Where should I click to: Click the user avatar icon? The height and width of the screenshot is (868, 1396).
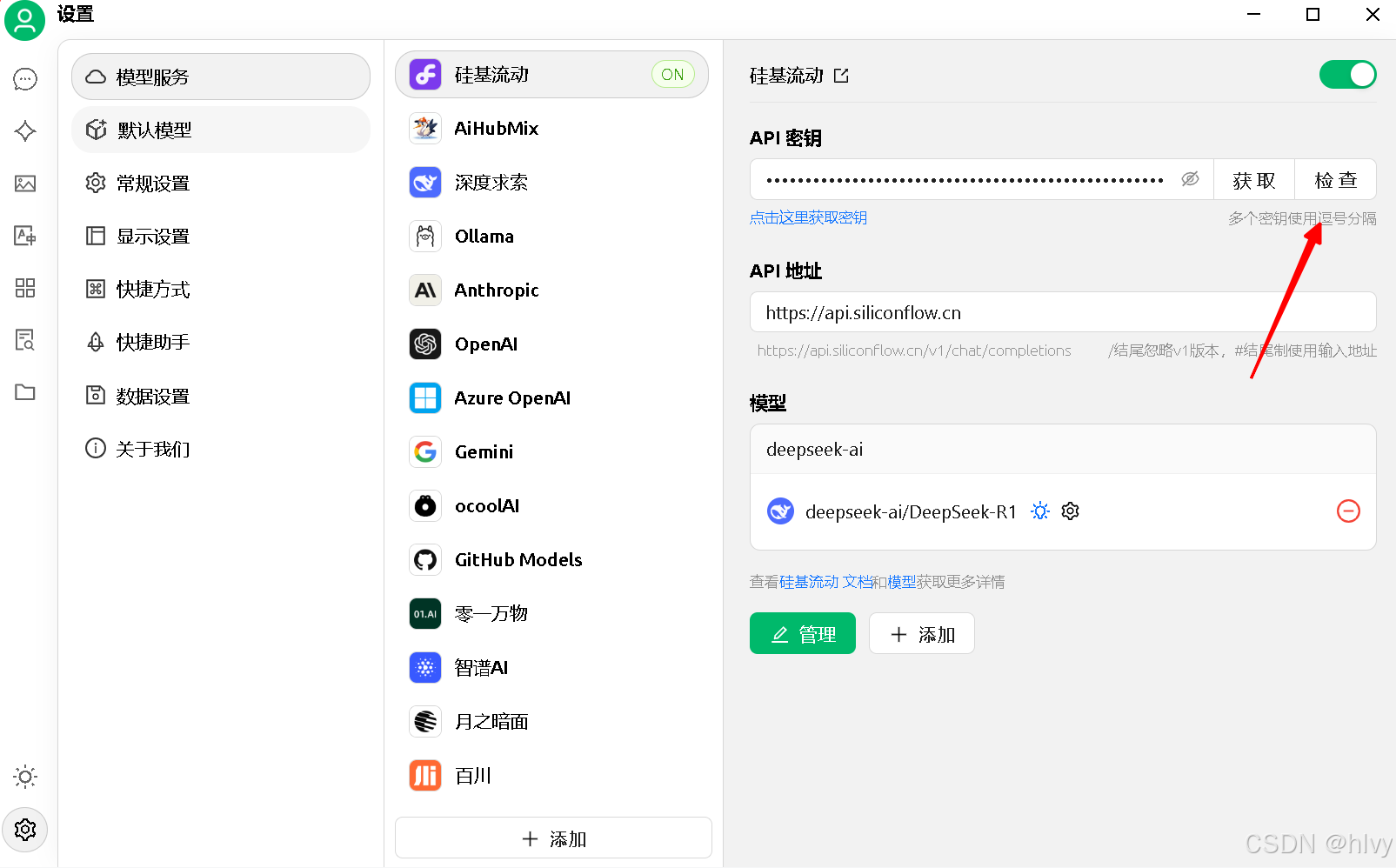(24, 21)
